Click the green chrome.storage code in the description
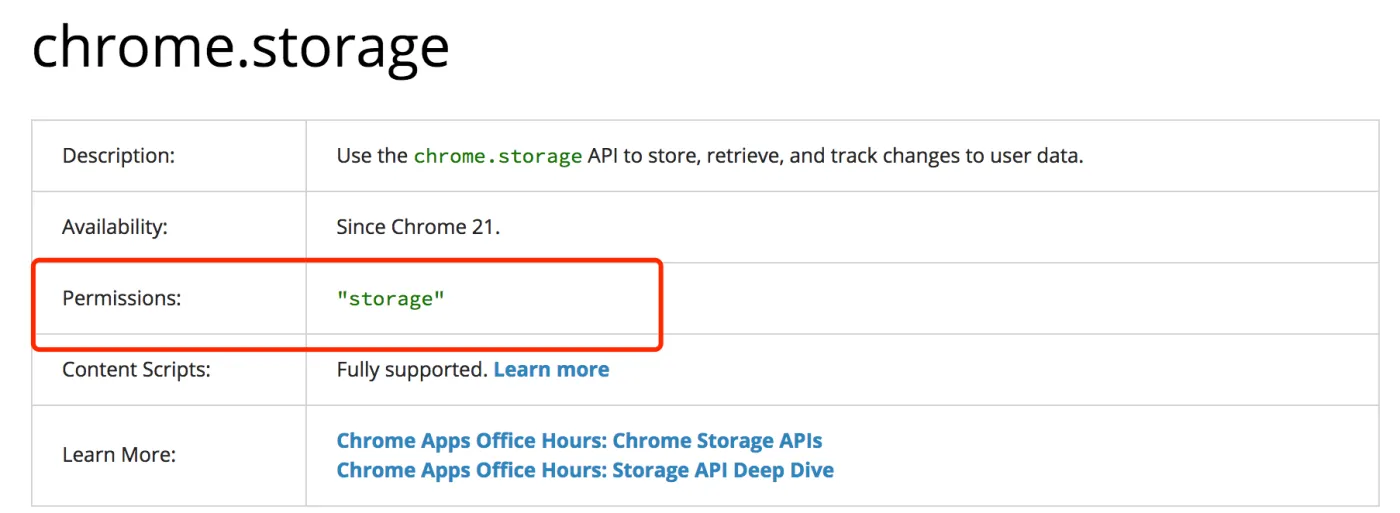 pos(497,157)
